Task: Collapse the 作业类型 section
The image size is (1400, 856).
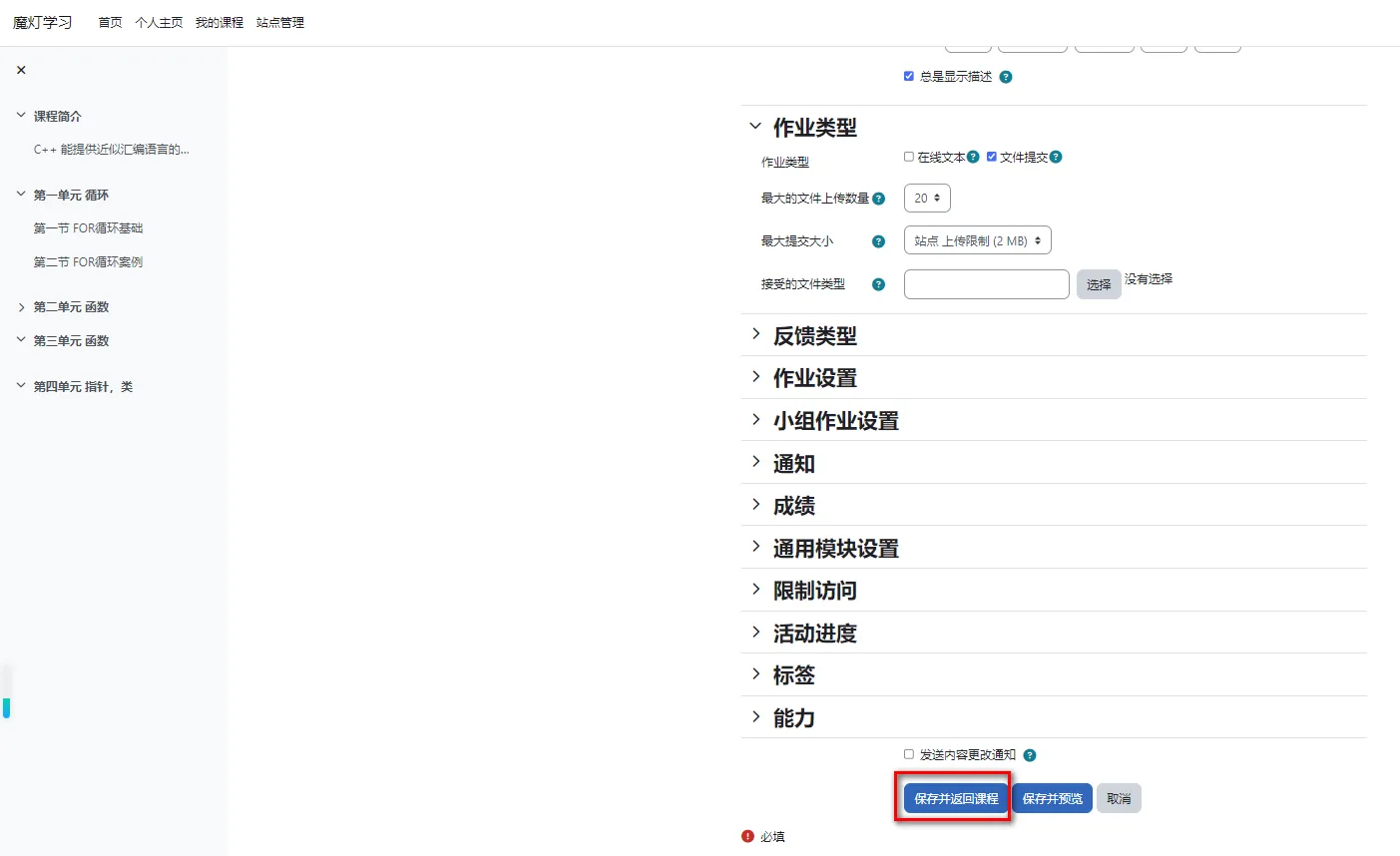Action: (x=755, y=127)
